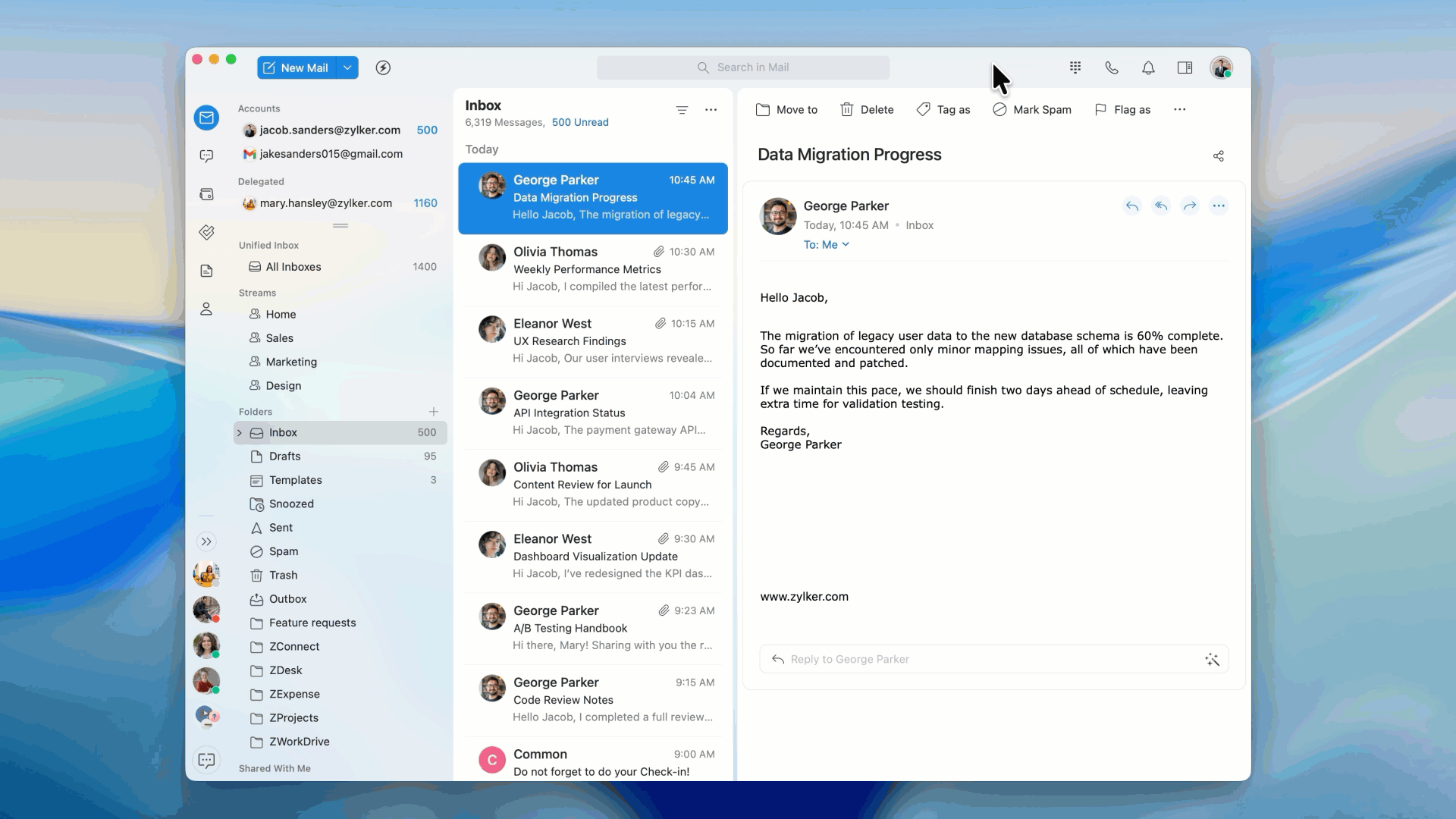Select the Mail icon in left rail

point(206,118)
